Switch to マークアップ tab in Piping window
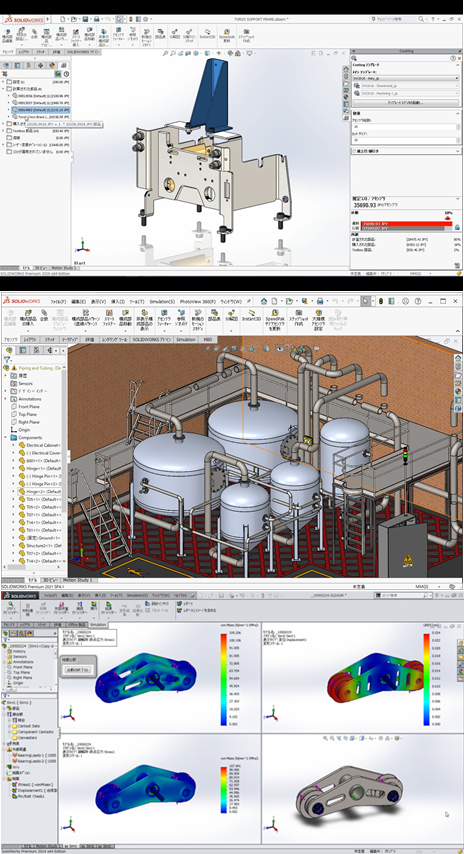This screenshot has width=464, height=854. point(69,339)
